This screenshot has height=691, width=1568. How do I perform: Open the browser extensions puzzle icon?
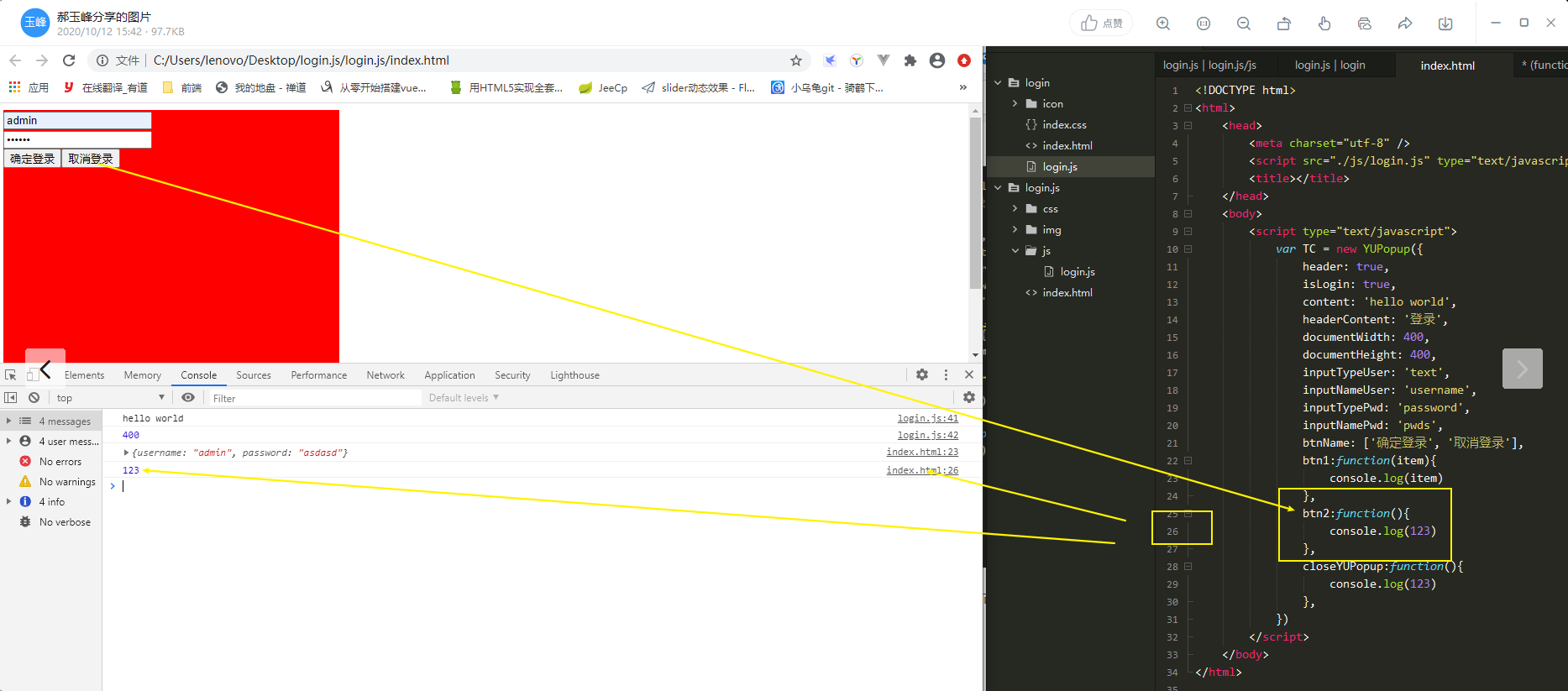tap(910, 60)
